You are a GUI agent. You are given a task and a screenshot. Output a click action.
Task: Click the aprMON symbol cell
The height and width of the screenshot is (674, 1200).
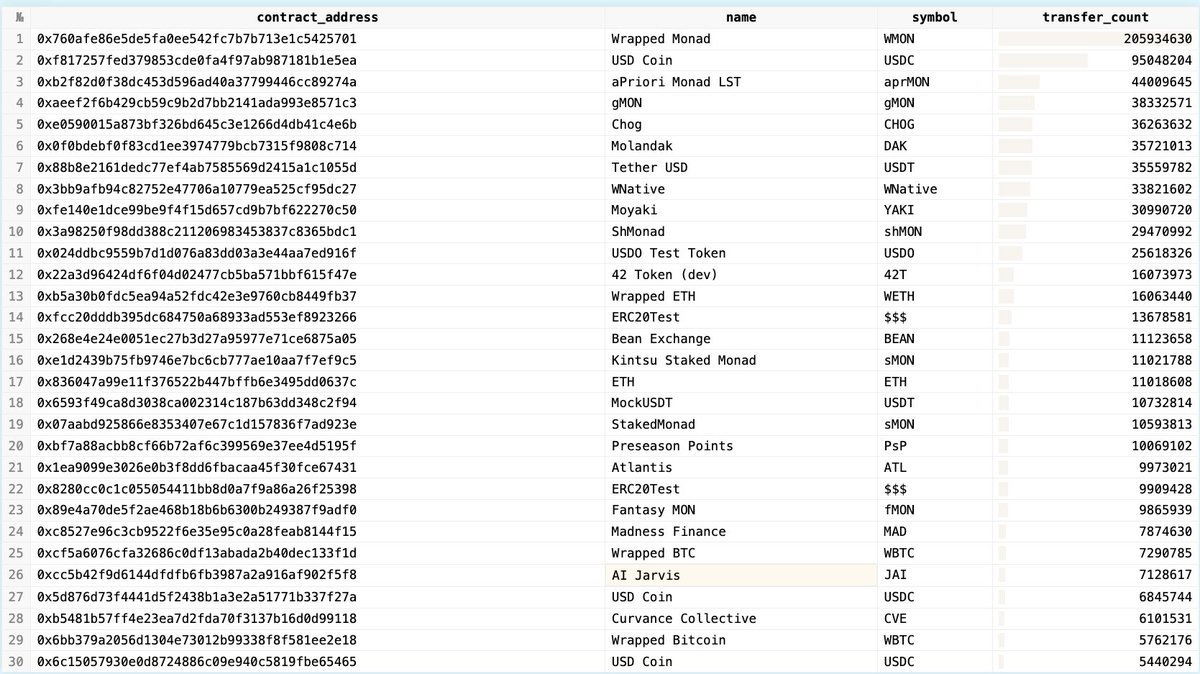(935, 82)
